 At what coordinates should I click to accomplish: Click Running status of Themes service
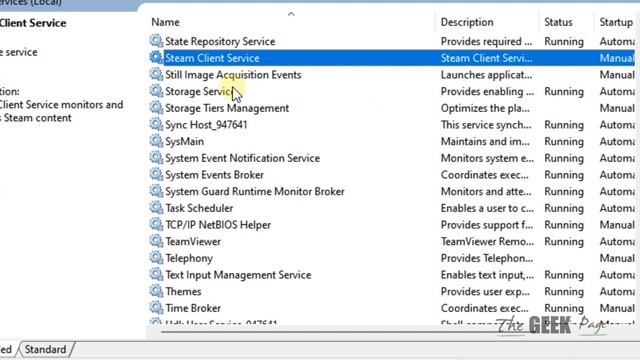564,291
